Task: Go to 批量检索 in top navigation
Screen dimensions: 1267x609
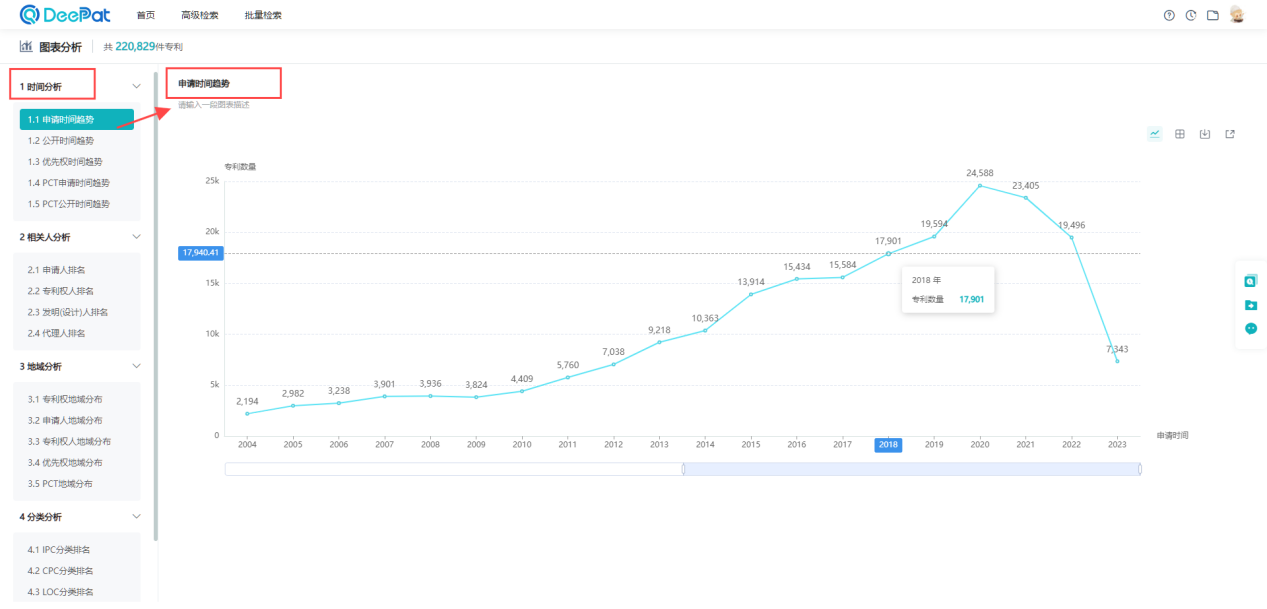Action: (x=263, y=16)
